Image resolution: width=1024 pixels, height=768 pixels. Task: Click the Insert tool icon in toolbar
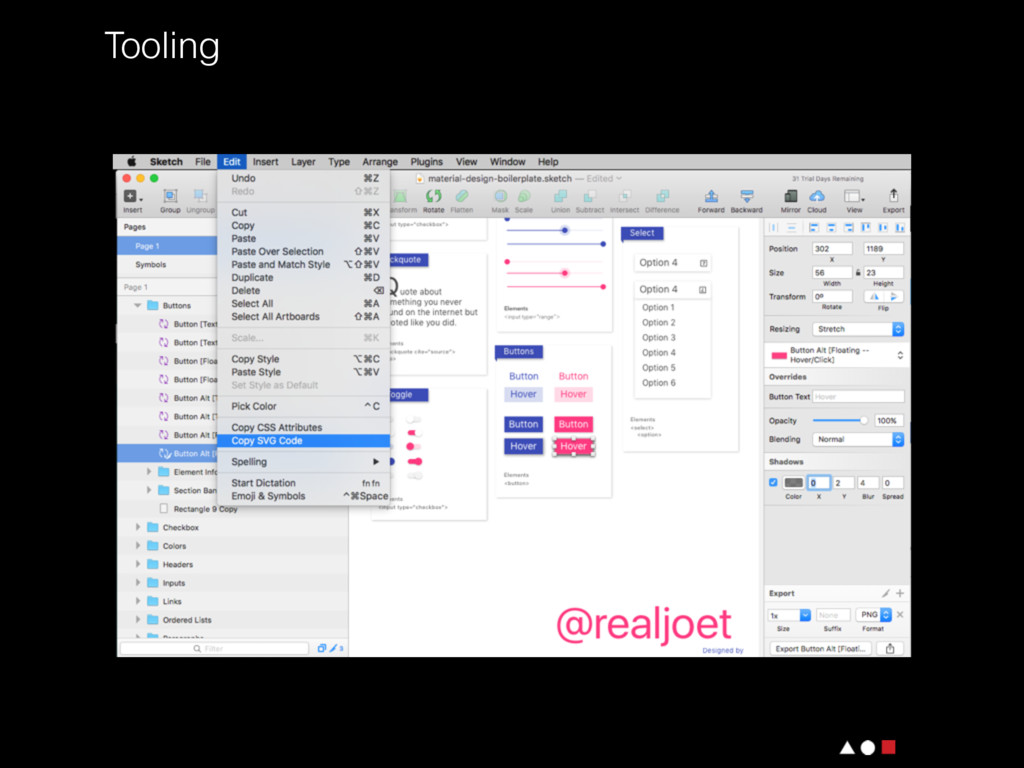pos(133,197)
